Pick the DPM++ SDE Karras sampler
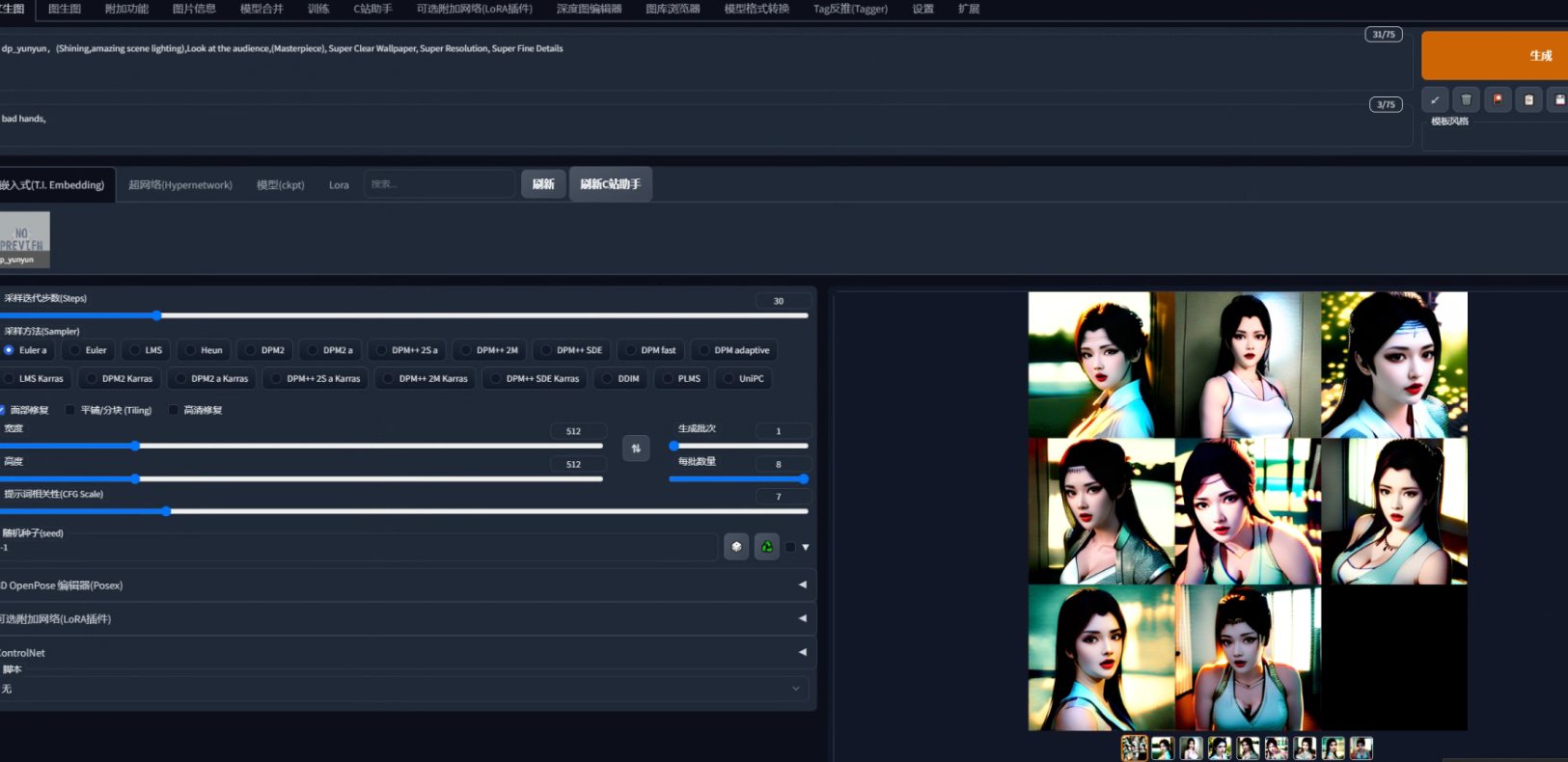This screenshot has height=762, width=1568. coord(534,379)
